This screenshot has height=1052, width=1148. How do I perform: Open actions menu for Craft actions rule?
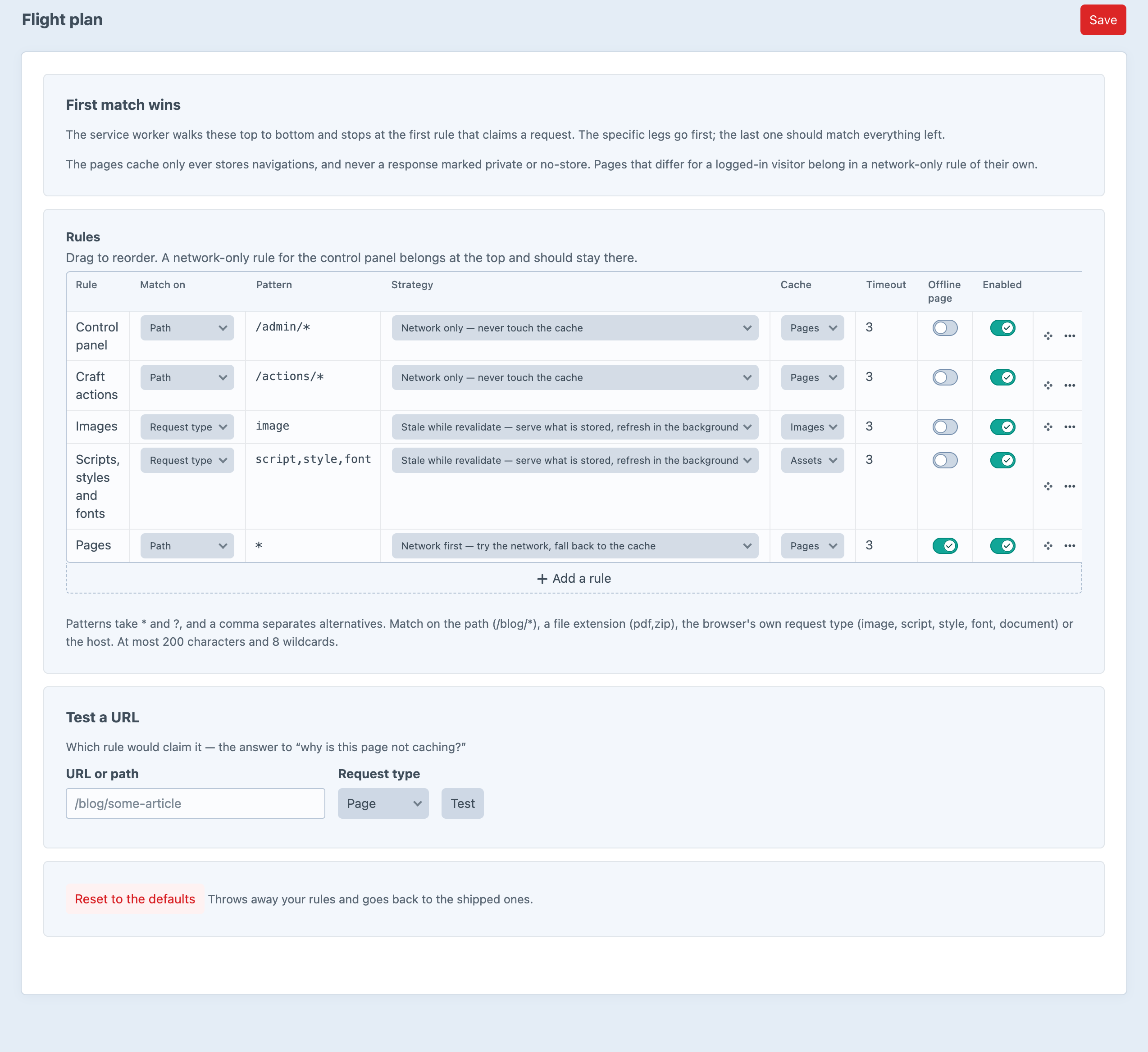coord(1070,385)
